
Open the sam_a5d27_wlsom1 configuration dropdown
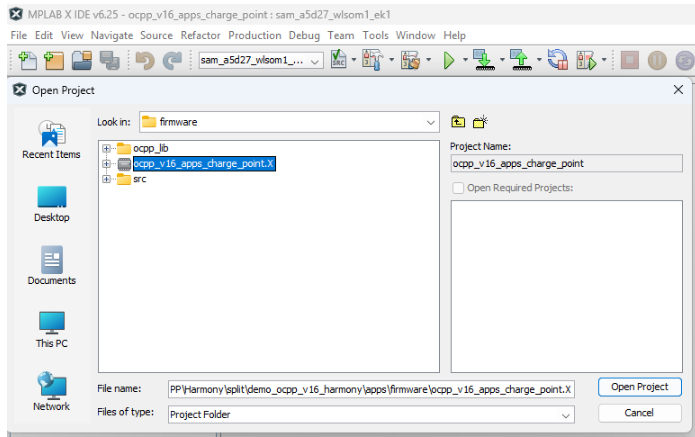click(x=261, y=61)
